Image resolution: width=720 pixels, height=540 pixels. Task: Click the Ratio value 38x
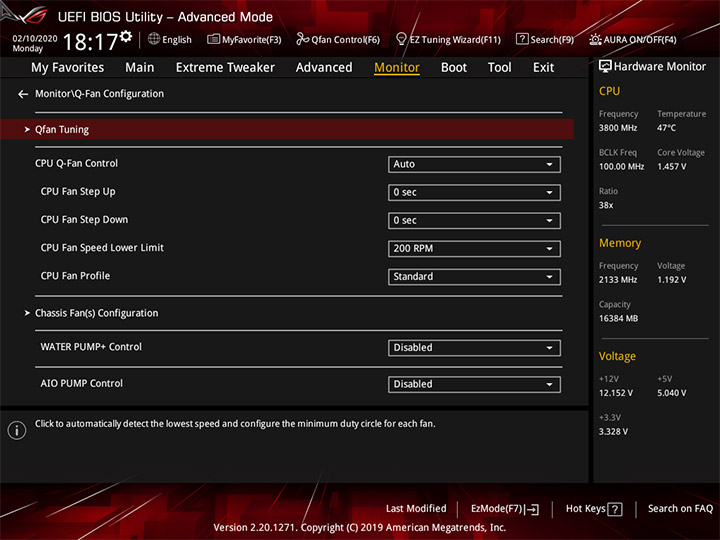point(606,206)
